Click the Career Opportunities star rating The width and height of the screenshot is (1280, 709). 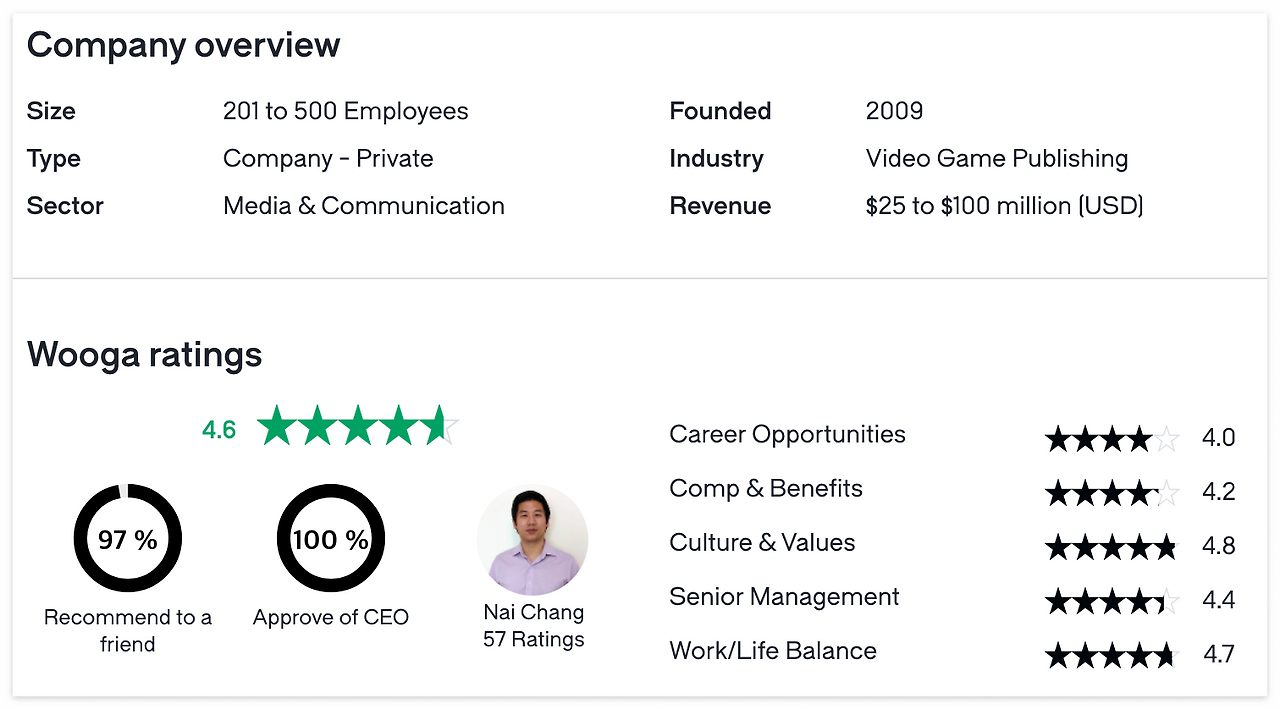[1112, 438]
